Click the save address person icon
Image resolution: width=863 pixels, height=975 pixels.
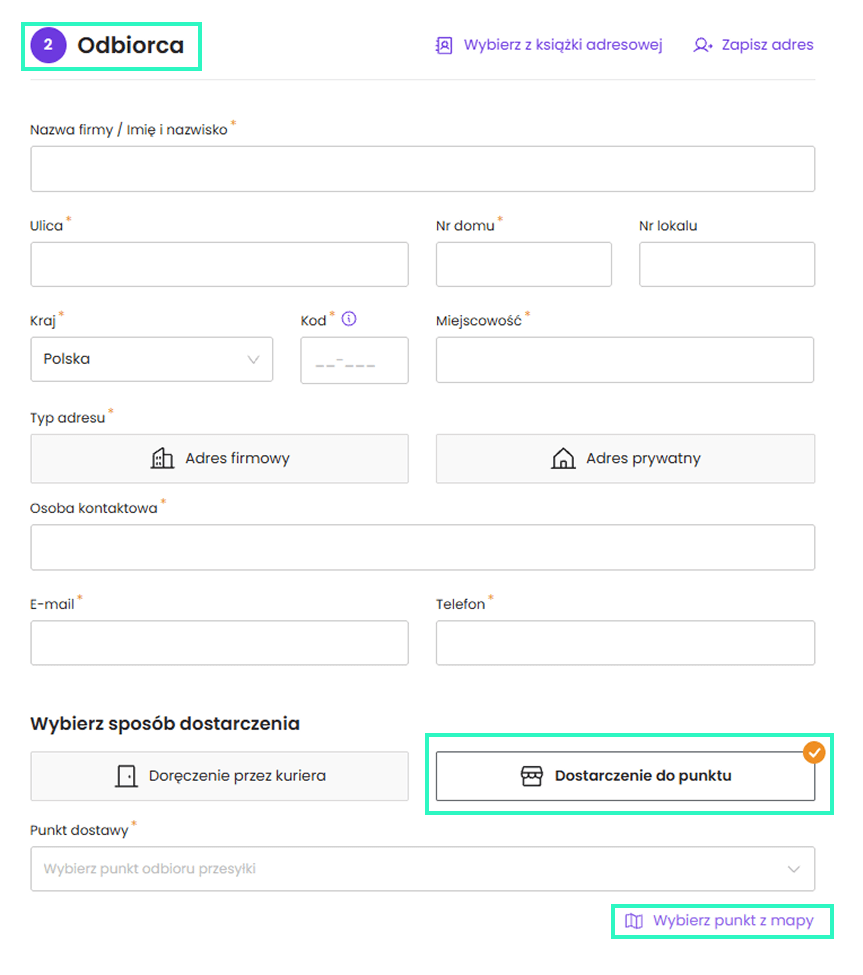coord(702,45)
